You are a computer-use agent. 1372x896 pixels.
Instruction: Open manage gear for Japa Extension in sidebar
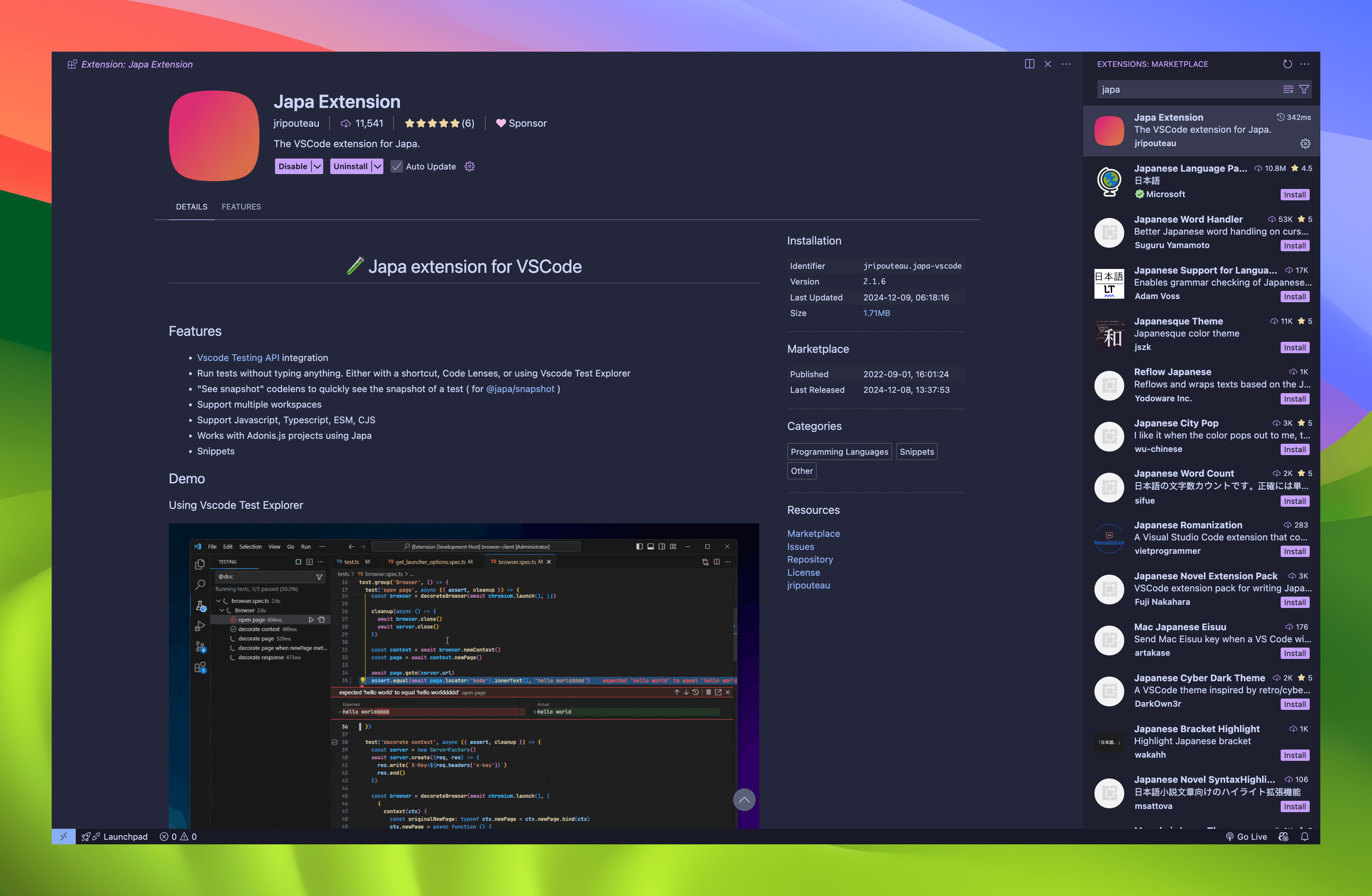pyautogui.click(x=1305, y=143)
